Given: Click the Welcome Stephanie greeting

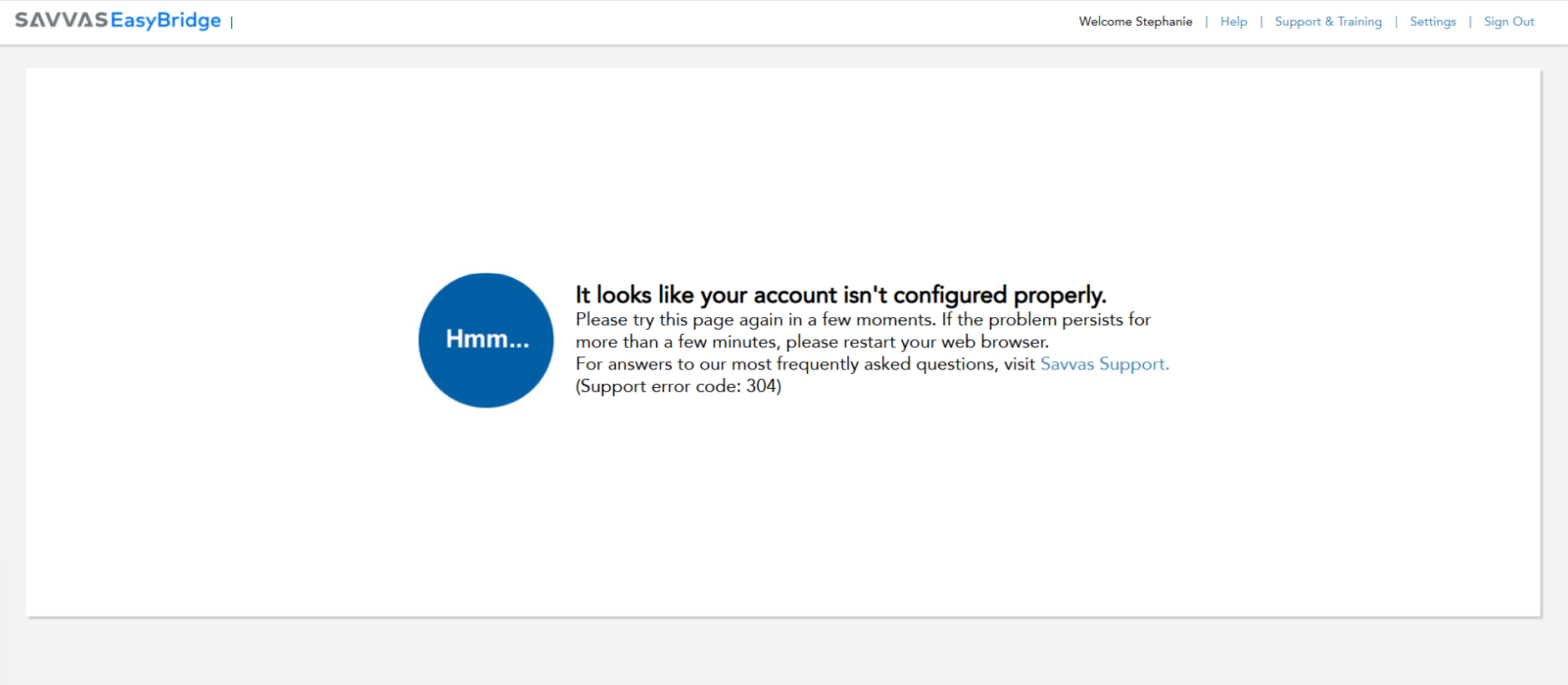Looking at the screenshot, I should tap(1135, 22).
